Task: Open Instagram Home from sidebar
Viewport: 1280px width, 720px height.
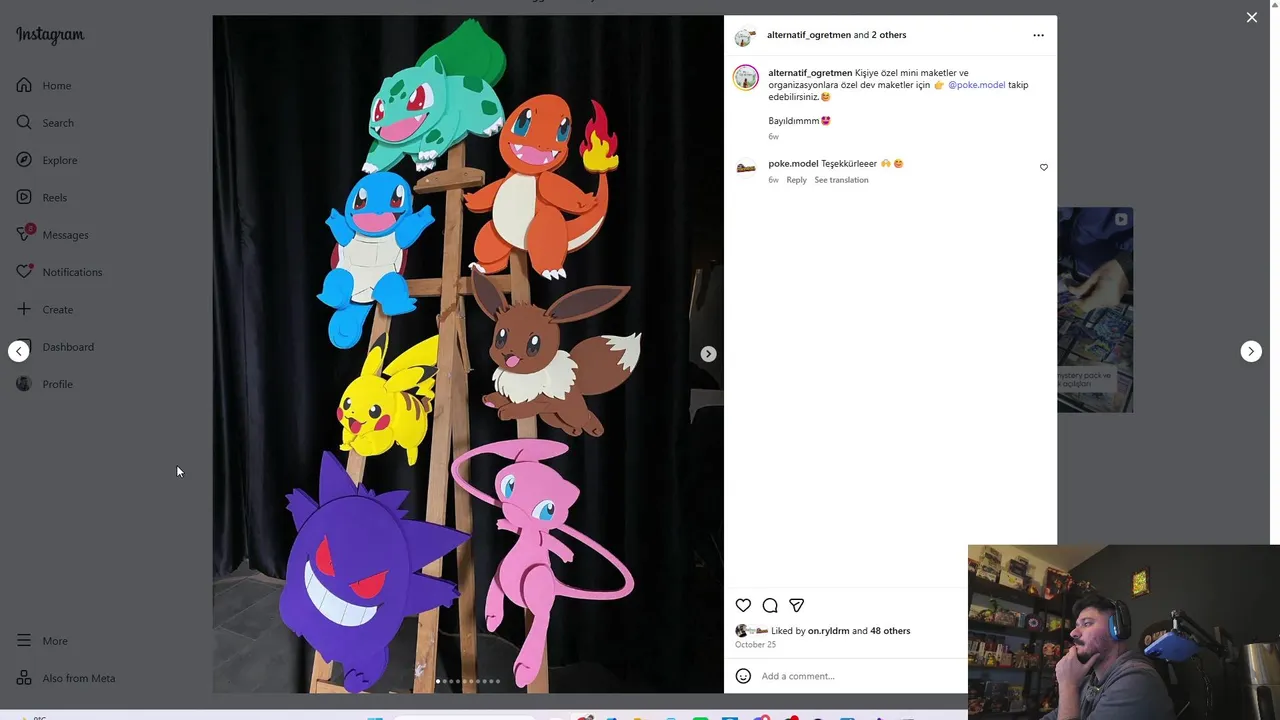Action: [44, 85]
